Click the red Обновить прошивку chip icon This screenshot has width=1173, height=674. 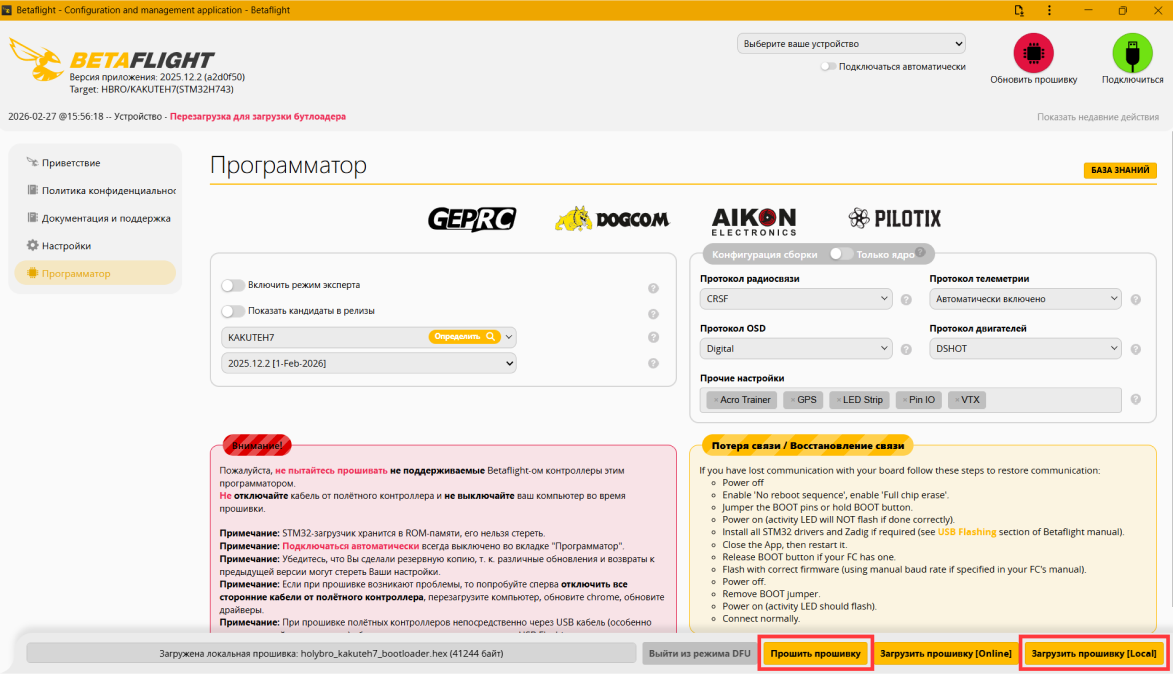[1033, 52]
